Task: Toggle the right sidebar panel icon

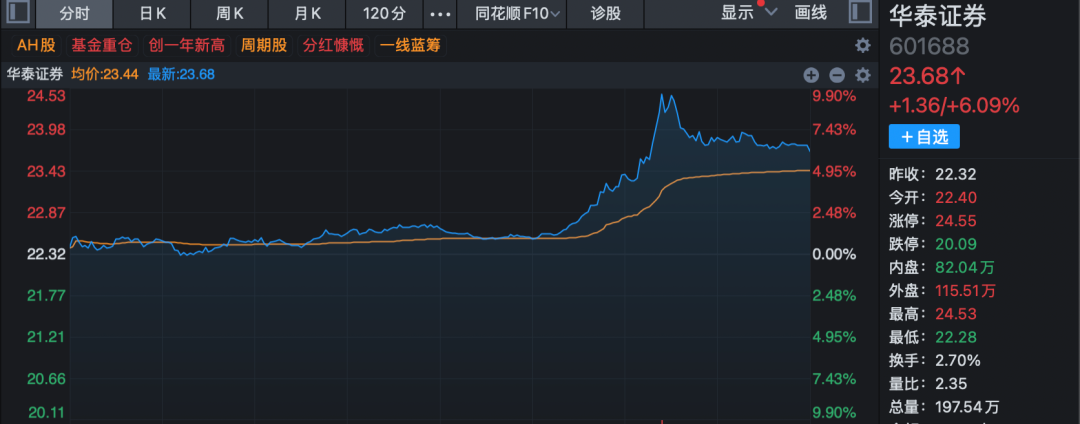Action: click(858, 13)
